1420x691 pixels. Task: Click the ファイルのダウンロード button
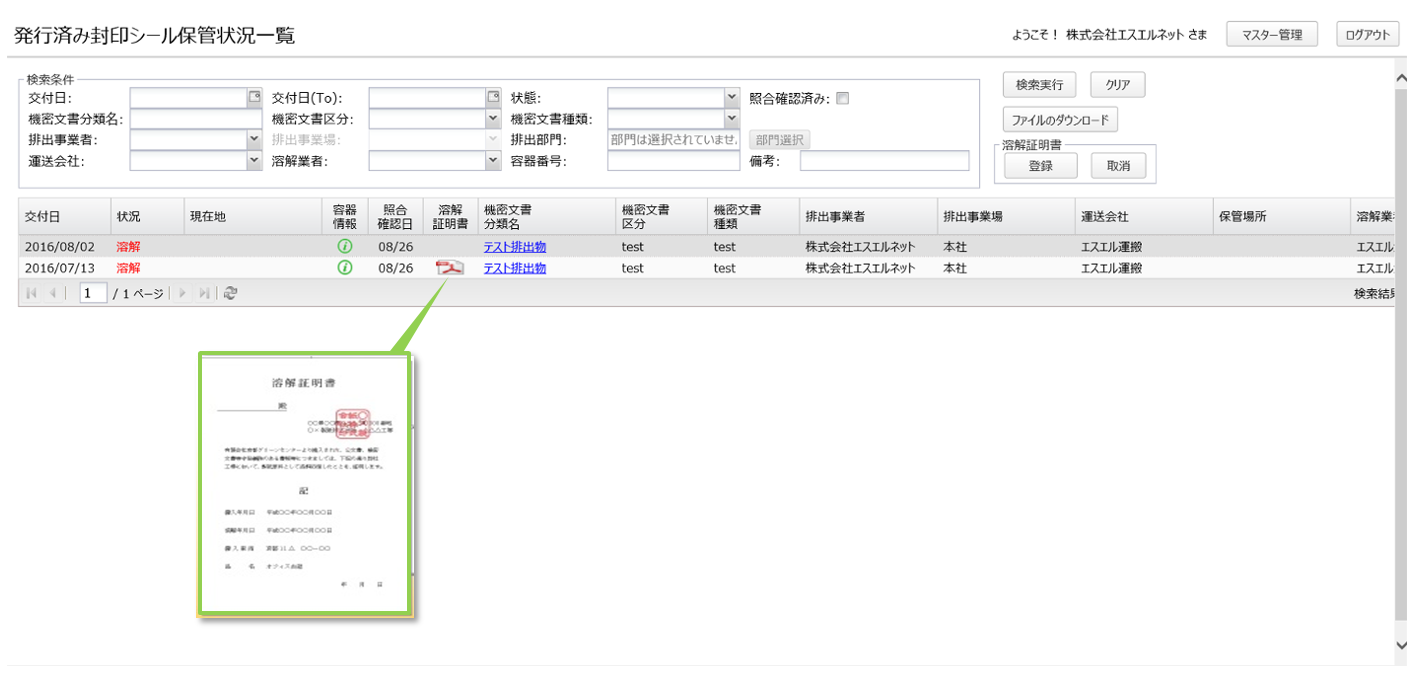[1060, 120]
